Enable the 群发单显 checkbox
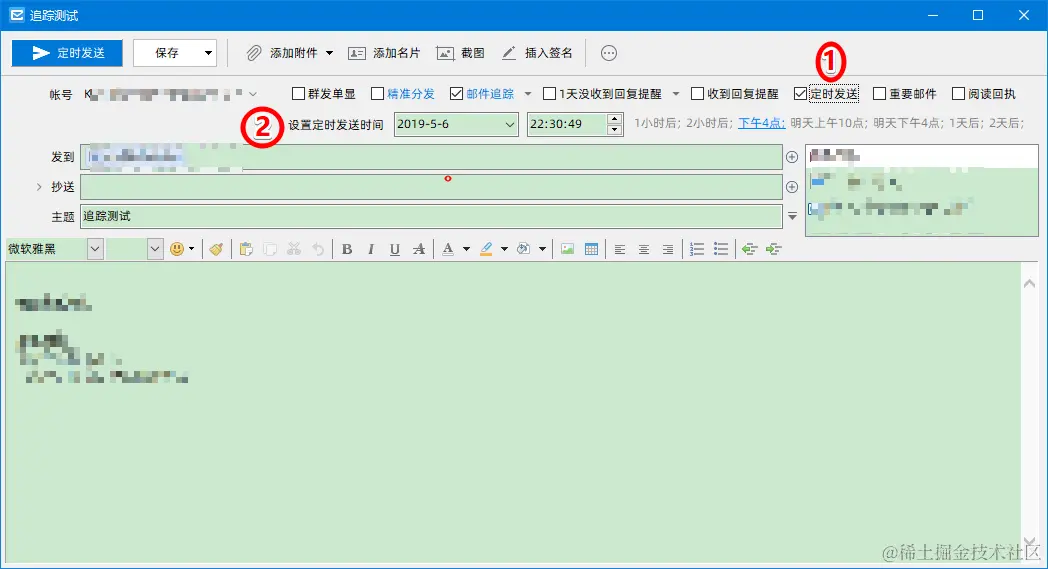The height and width of the screenshot is (569, 1048). pos(299,94)
